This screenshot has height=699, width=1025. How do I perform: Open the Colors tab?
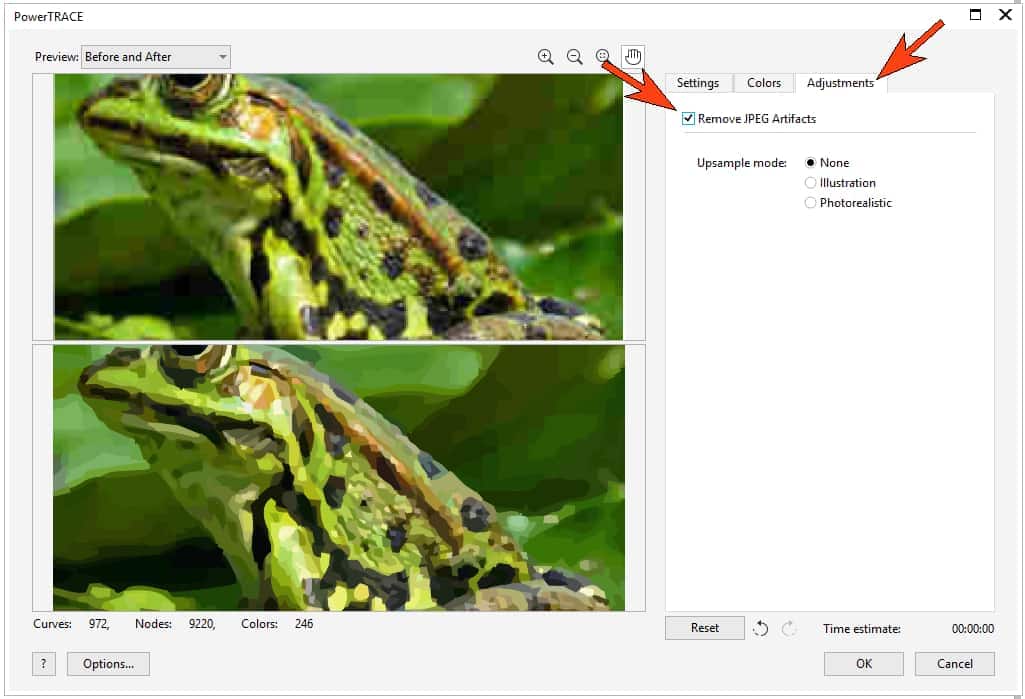(763, 82)
